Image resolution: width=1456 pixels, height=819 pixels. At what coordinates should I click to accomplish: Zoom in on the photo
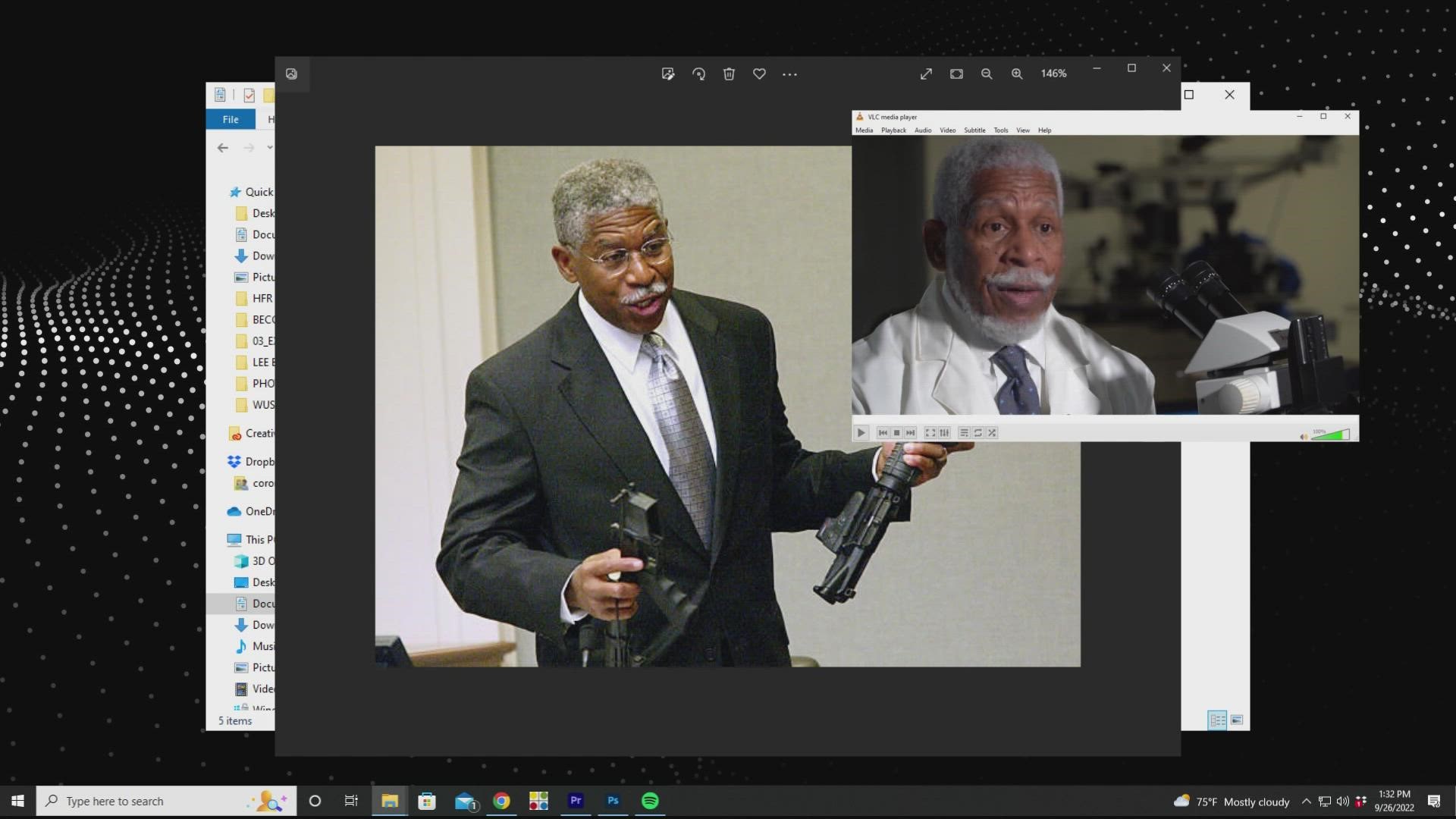[x=1016, y=74]
